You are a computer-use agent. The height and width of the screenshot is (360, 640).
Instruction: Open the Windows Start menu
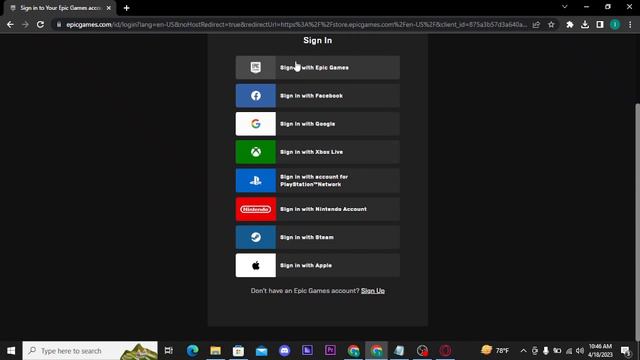[11, 351]
